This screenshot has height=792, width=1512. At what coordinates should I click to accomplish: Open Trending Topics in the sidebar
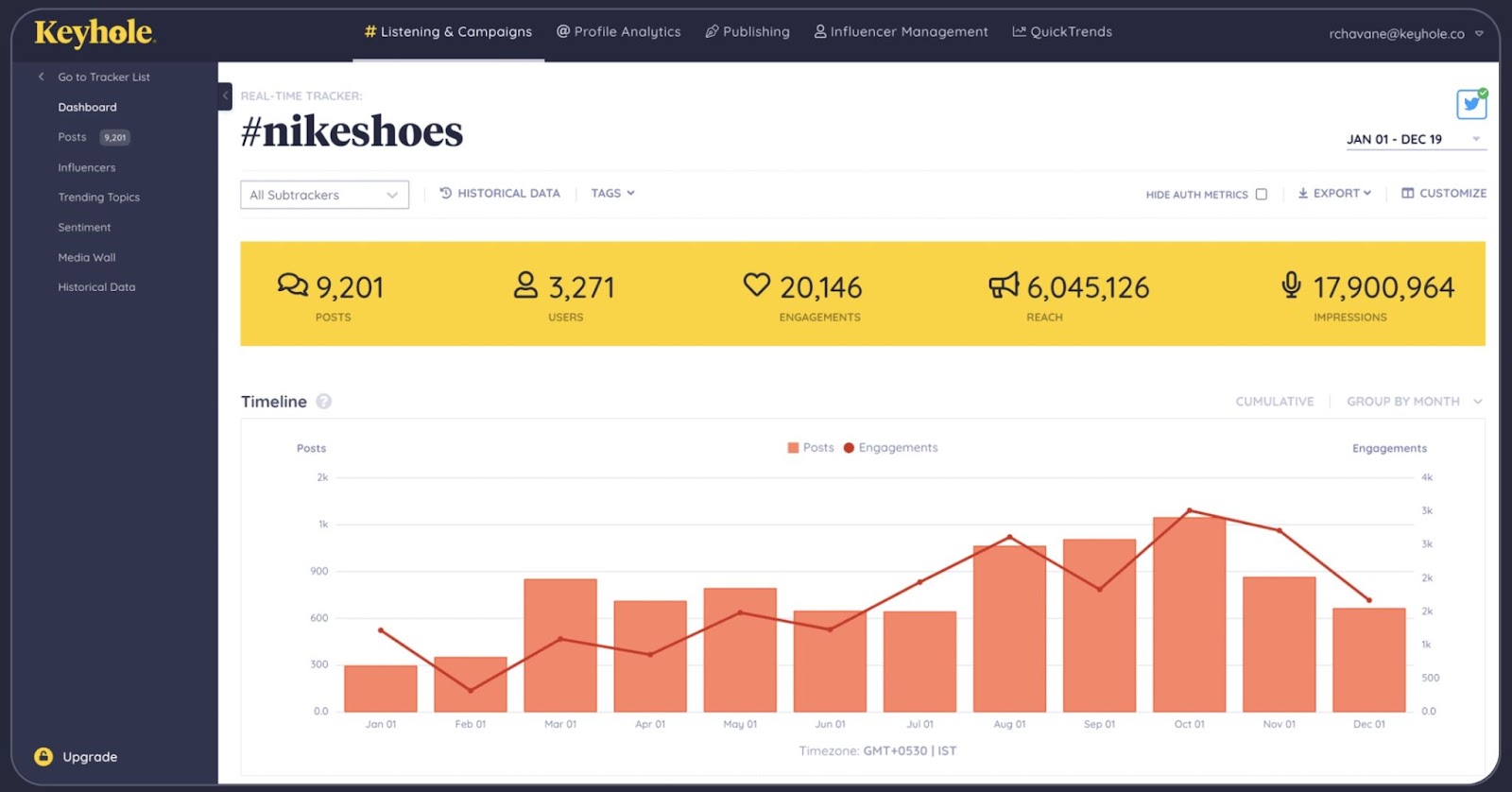tap(99, 198)
